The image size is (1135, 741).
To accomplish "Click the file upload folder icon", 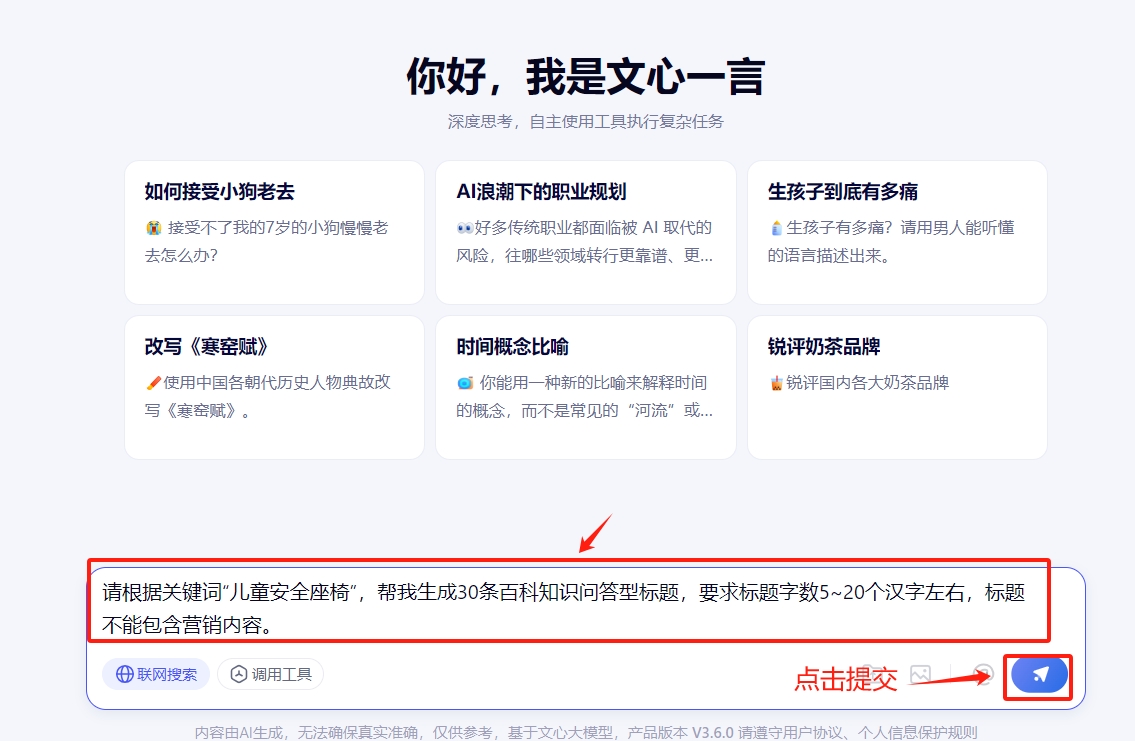I will (874, 674).
